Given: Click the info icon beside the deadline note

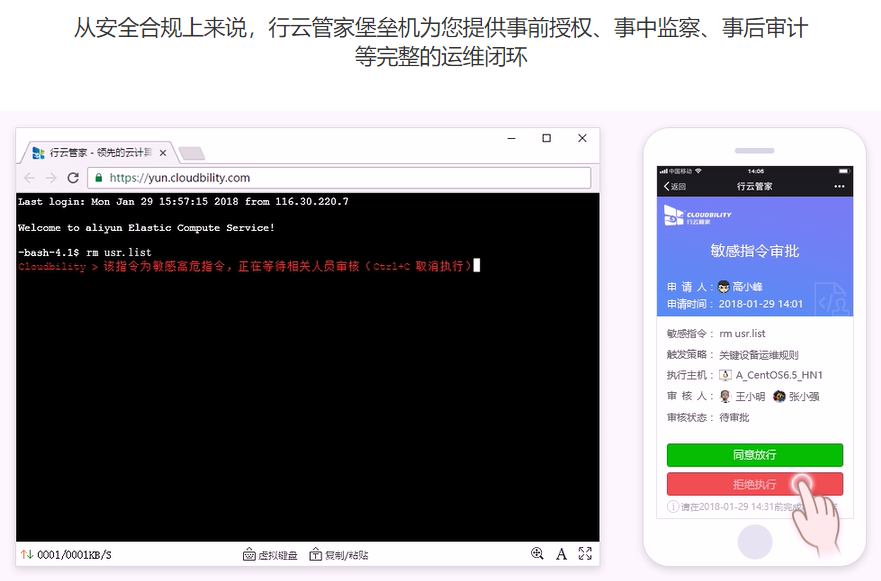Looking at the screenshot, I should (673, 507).
